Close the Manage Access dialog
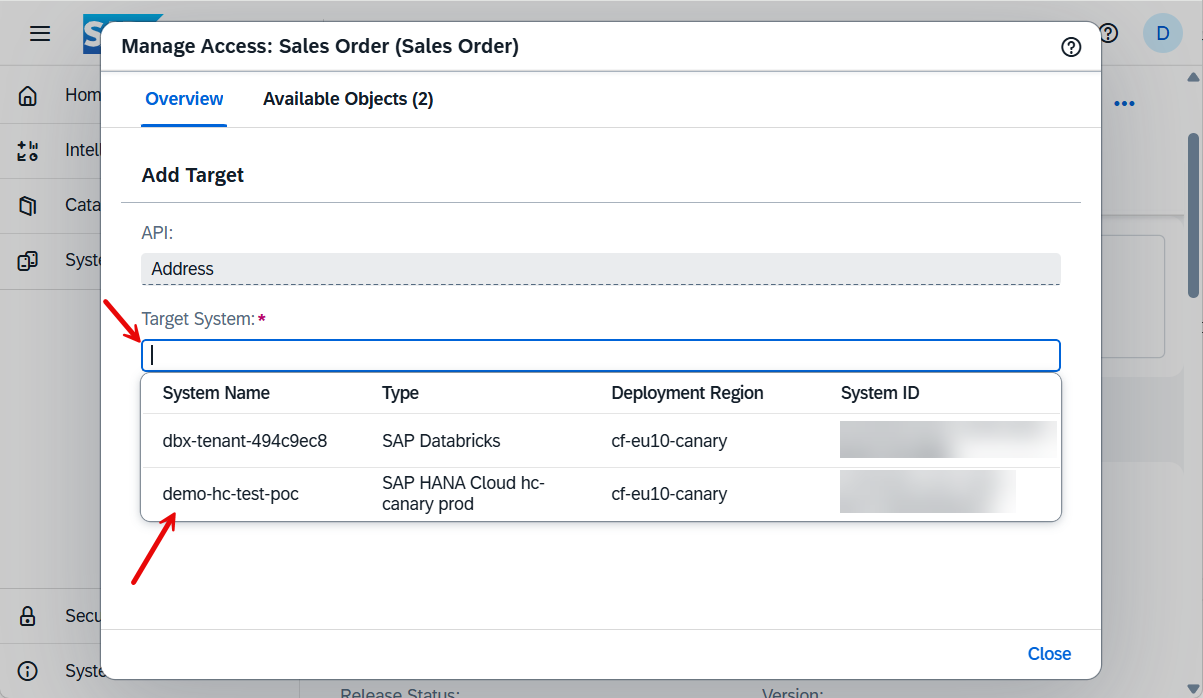This screenshot has width=1203, height=698. 1049,654
